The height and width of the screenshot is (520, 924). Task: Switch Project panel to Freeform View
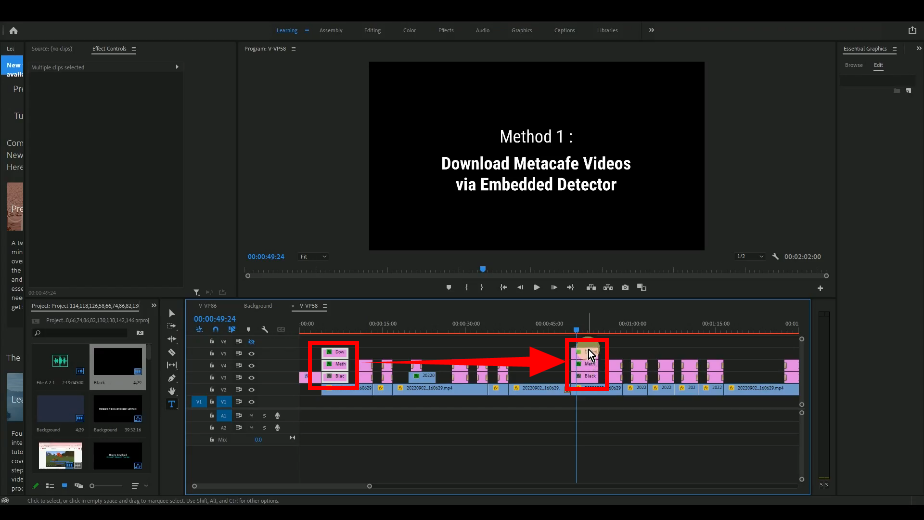79,486
